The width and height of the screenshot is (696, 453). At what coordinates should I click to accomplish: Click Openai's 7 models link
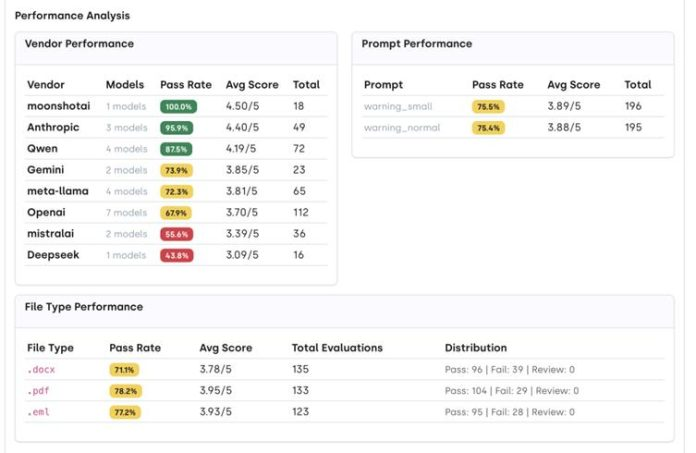126,213
